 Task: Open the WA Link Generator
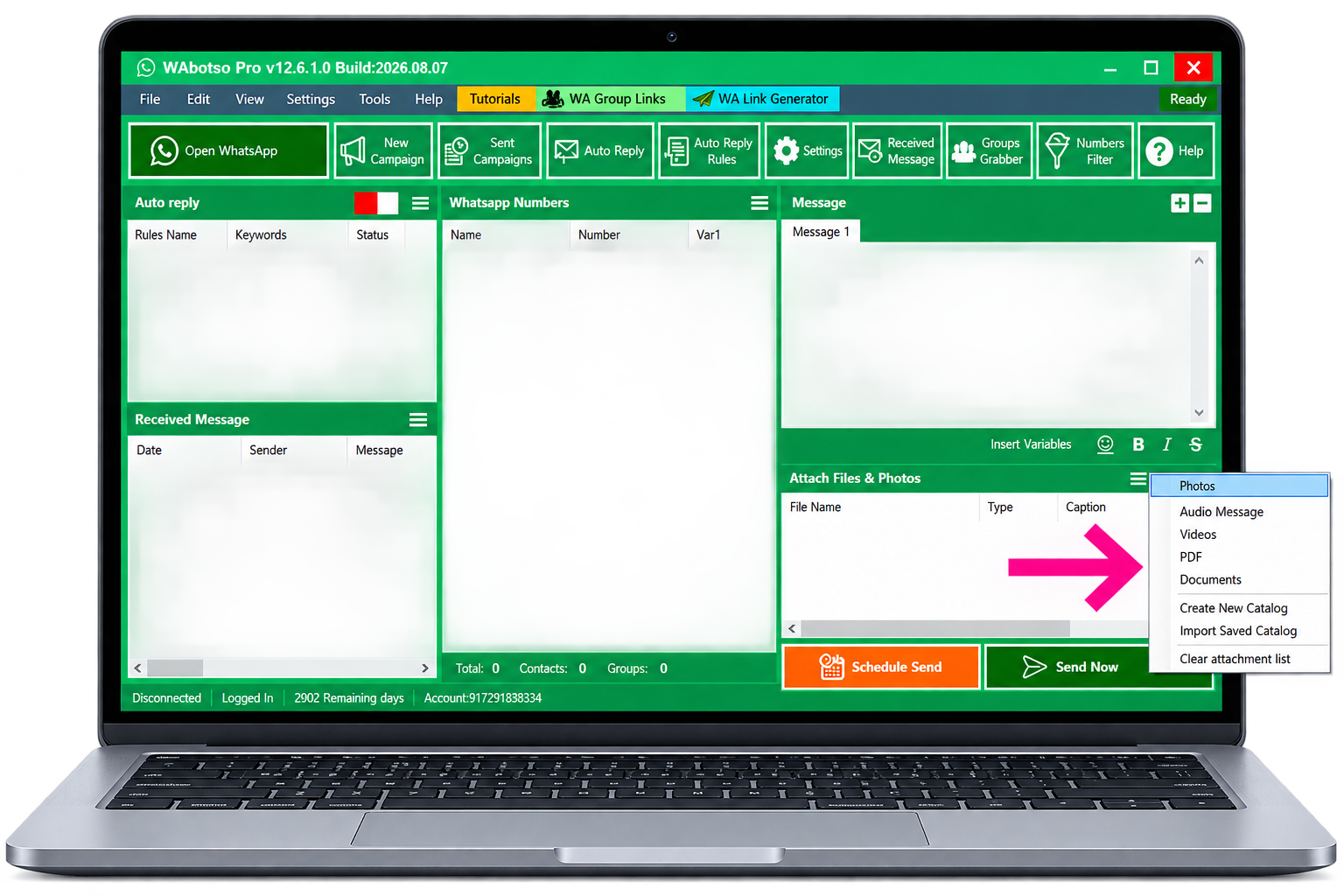click(x=762, y=99)
